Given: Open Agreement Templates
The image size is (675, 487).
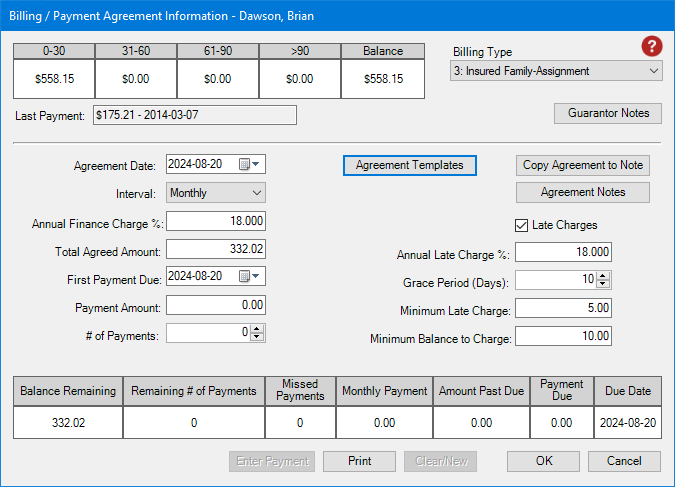Looking at the screenshot, I should coord(409,166).
